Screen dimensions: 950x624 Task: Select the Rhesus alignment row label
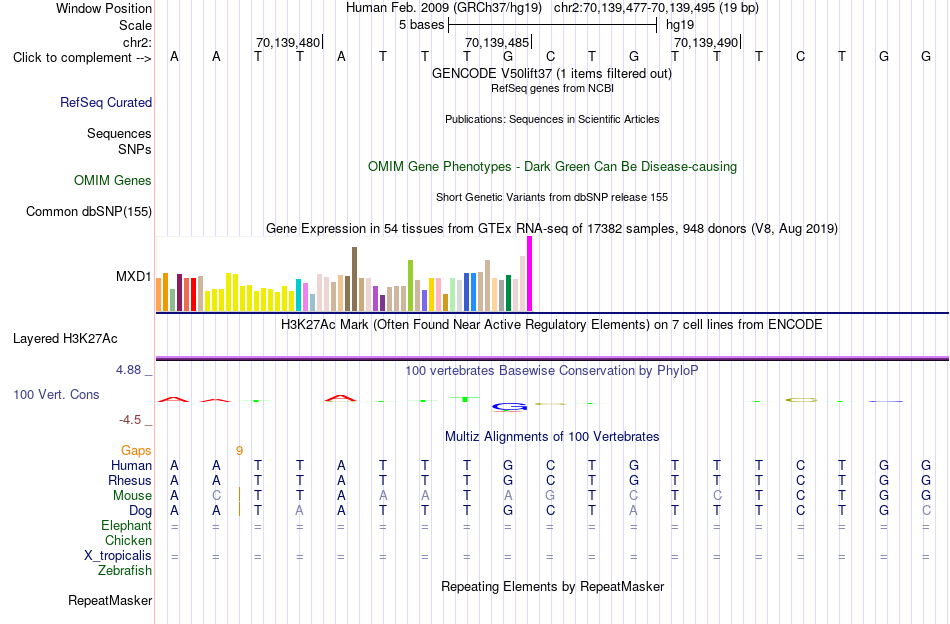(130, 480)
